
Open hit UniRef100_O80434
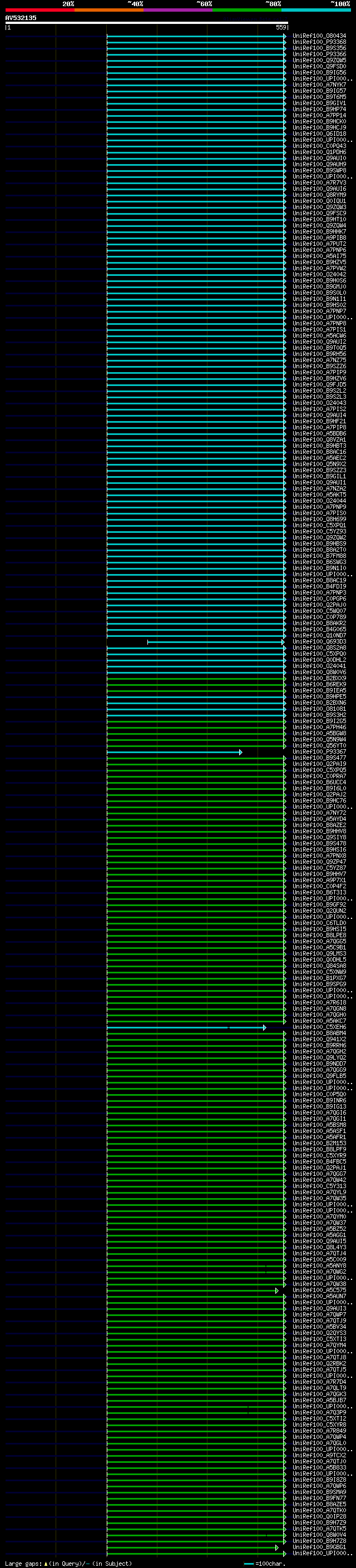(319, 36)
